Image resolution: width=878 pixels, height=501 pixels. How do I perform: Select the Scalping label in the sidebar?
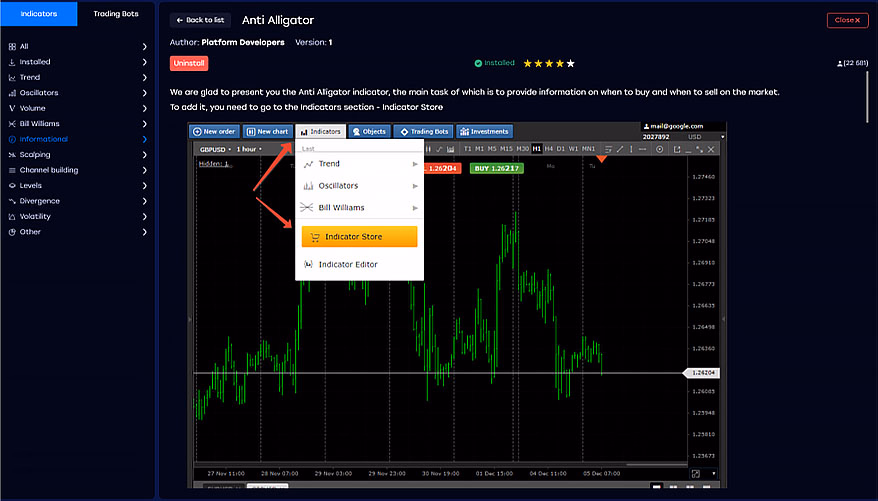tap(35, 154)
